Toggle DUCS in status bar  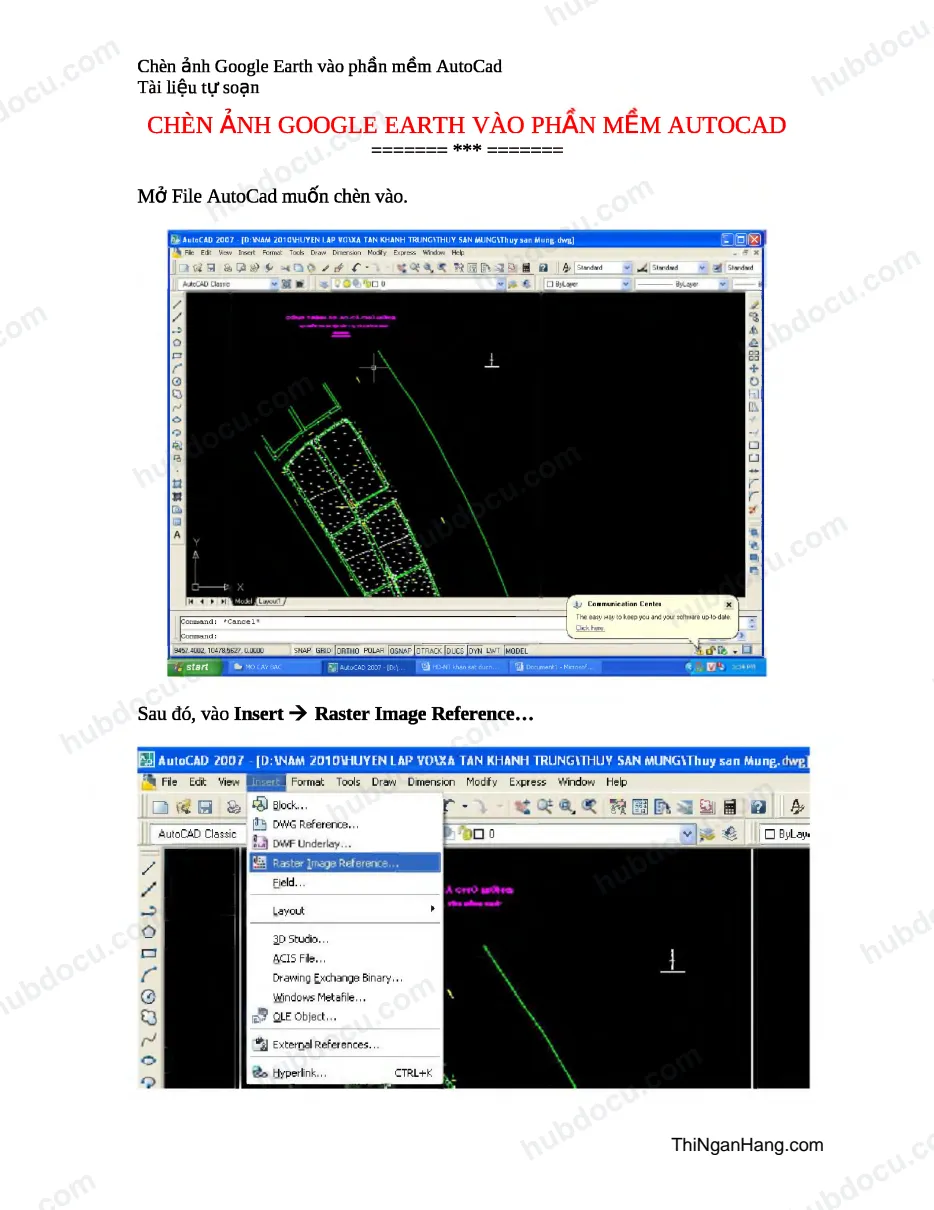pos(455,651)
